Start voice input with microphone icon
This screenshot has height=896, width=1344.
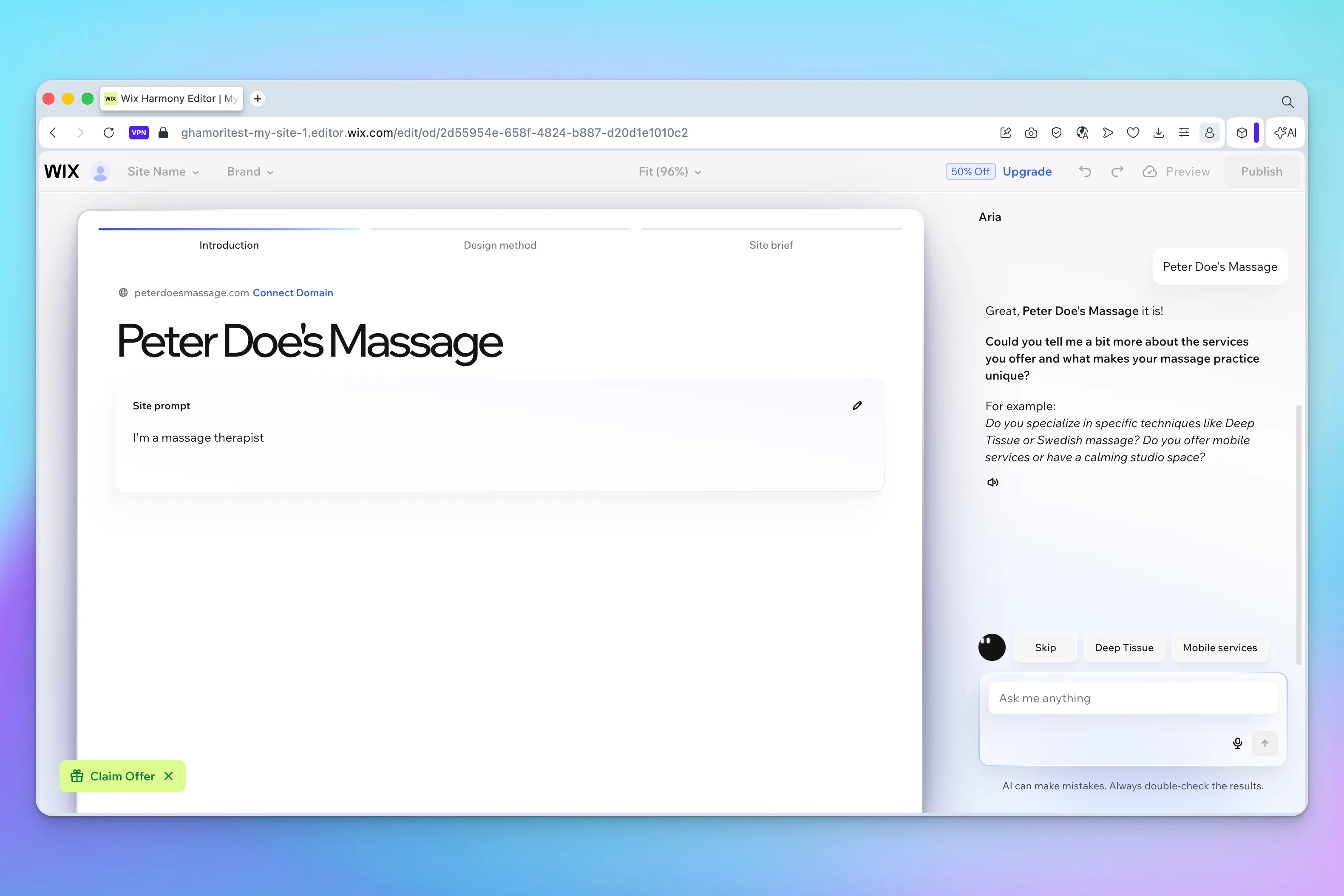click(1238, 743)
